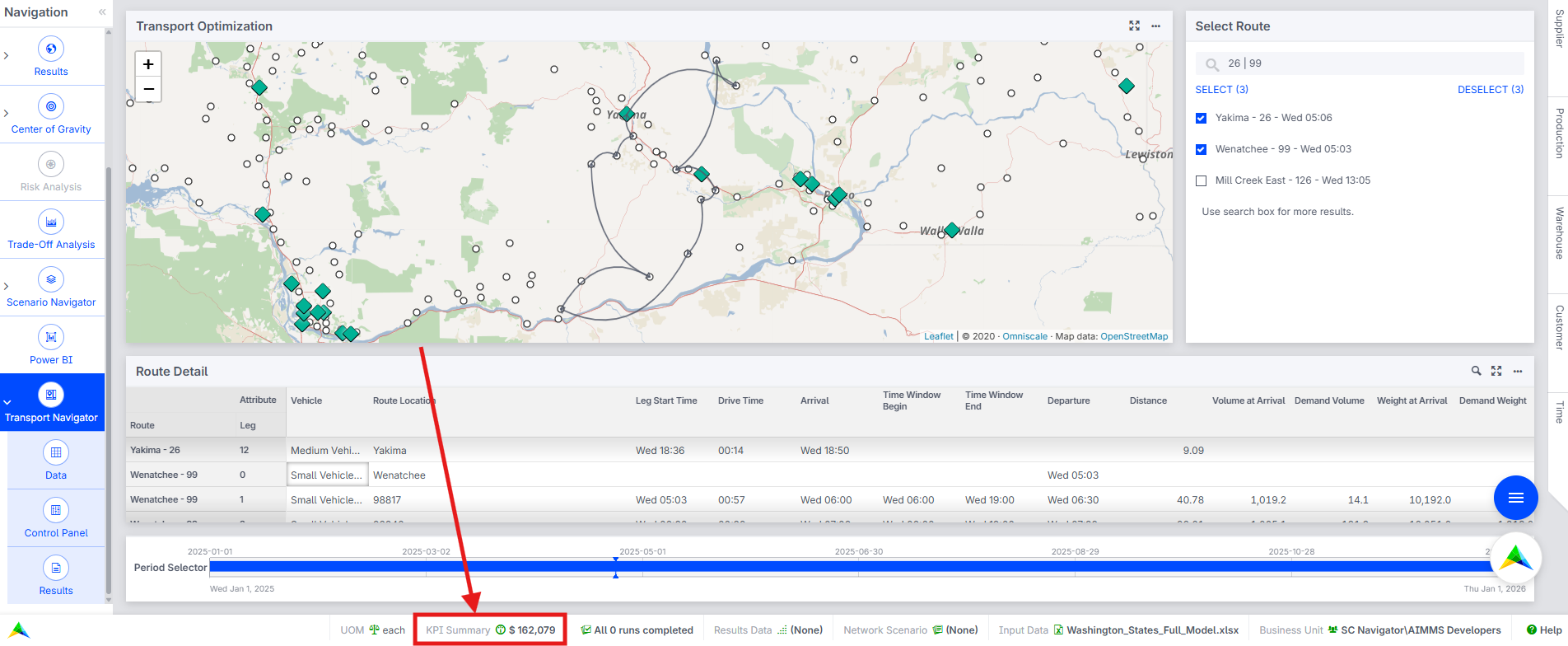This screenshot has height=646, width=1568.
Task: Collapse the Transport Navigator group chevron
Action: tap(7, 402)
